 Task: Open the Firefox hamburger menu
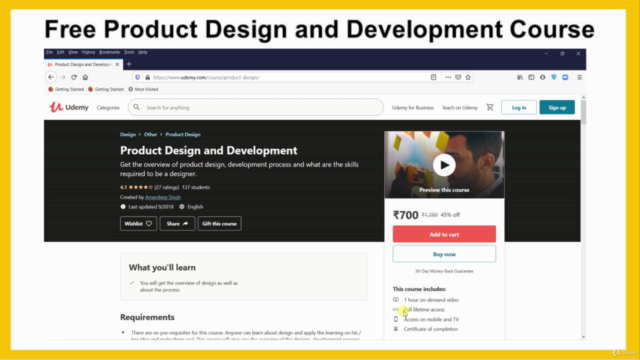579,77
